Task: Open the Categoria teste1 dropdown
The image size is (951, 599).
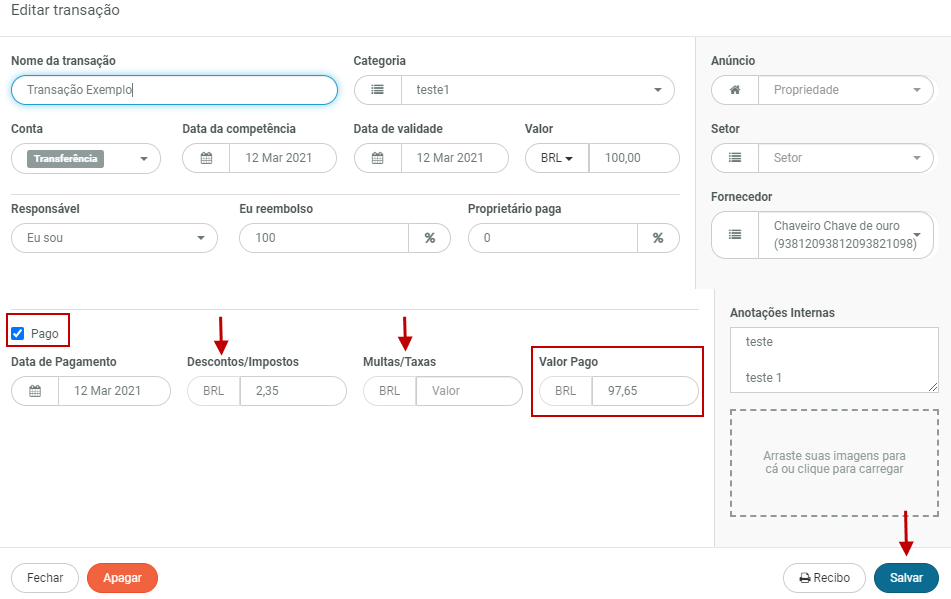Action: coord(537,90)
